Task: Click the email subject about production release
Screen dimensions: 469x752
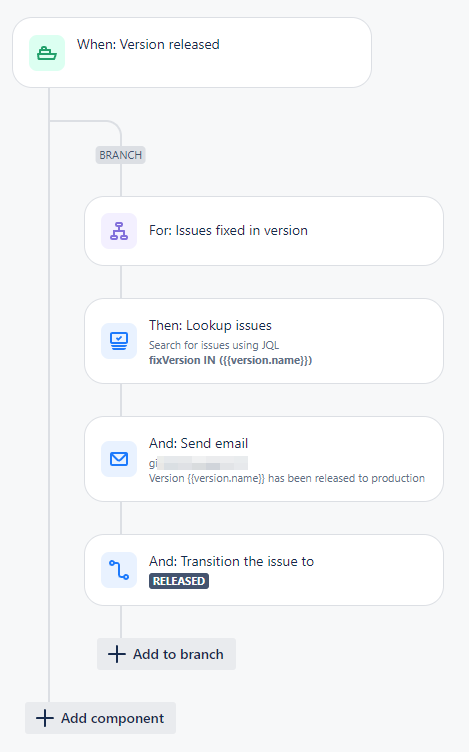Action: (x=287, y=478)
